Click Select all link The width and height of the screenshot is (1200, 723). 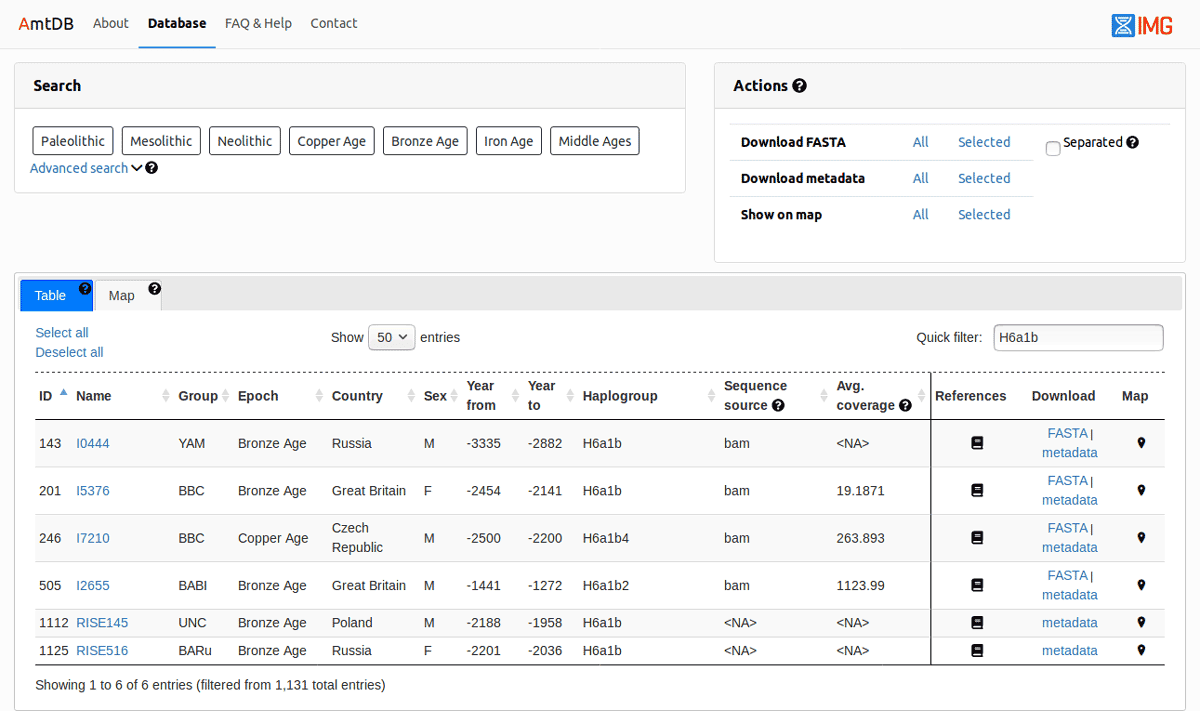point(62,332)
